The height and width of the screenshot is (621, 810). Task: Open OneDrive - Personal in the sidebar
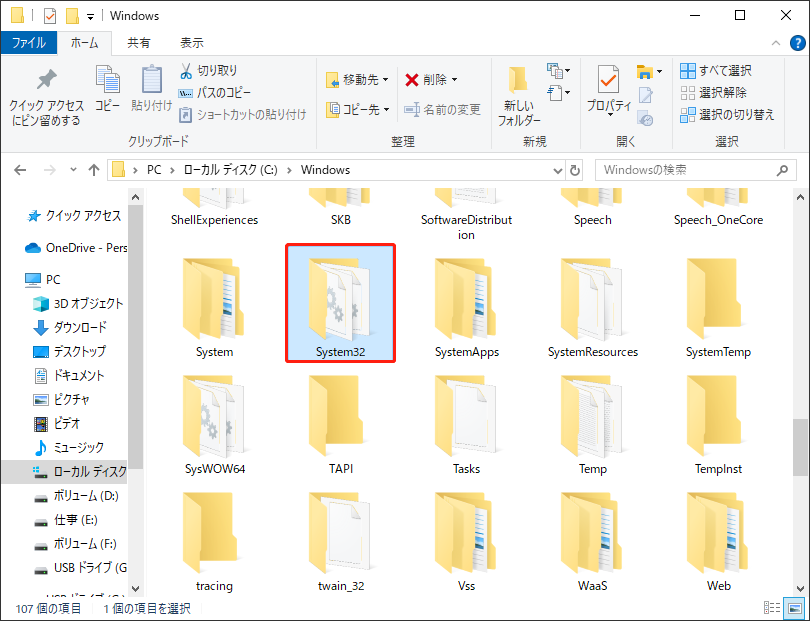pos(76,247)
